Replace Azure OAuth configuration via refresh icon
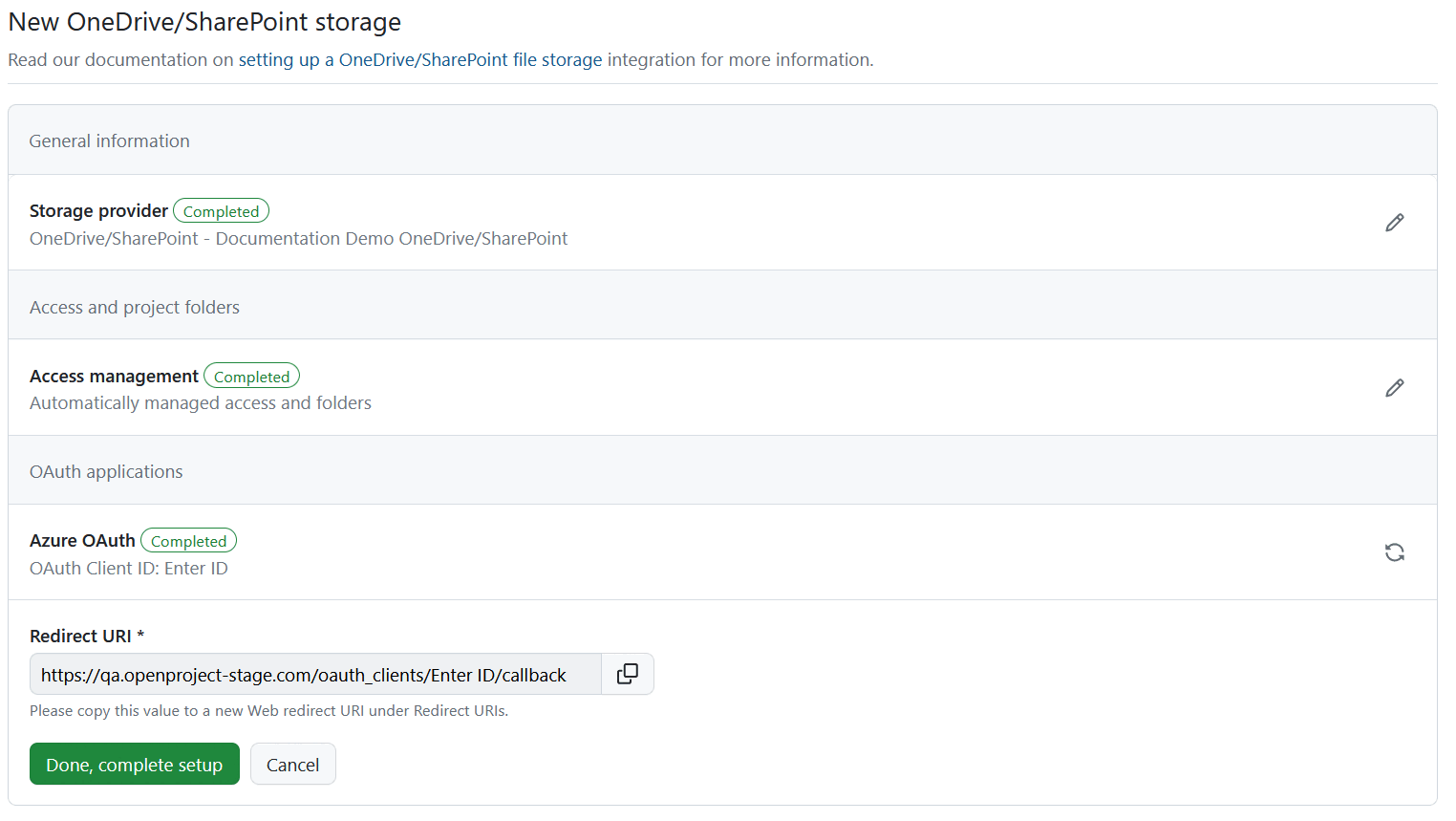Image resolution: width=1456 pixels, height=821 pixels. 1394,552
